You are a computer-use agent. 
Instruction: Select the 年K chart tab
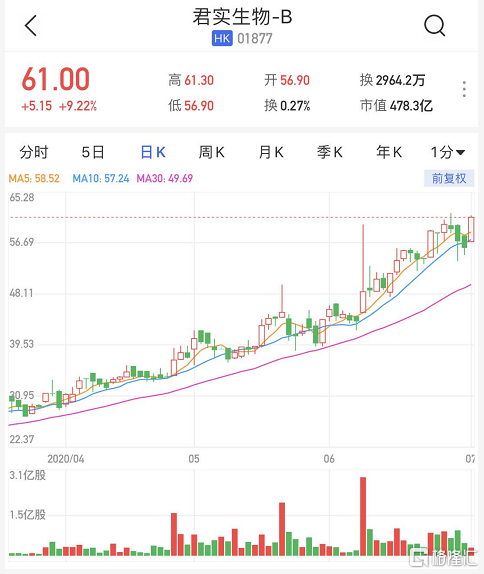389,152
